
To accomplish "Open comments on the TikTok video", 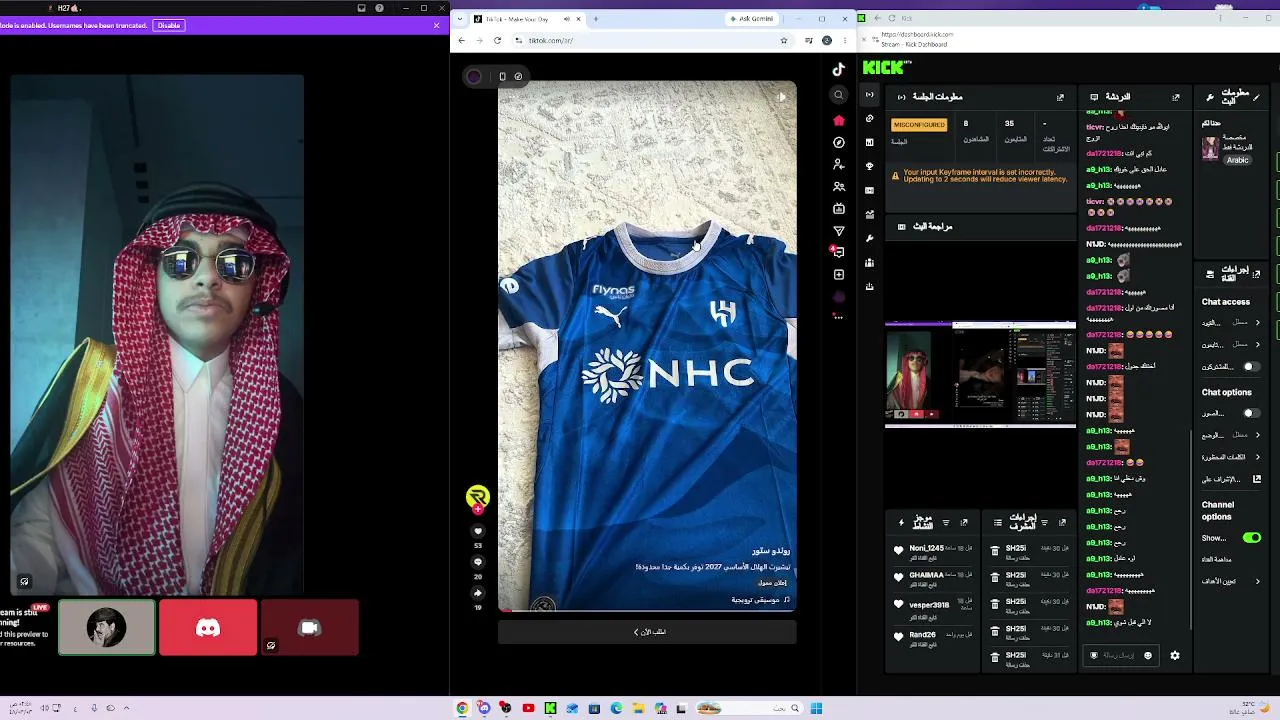I will [x=478, y=562].
